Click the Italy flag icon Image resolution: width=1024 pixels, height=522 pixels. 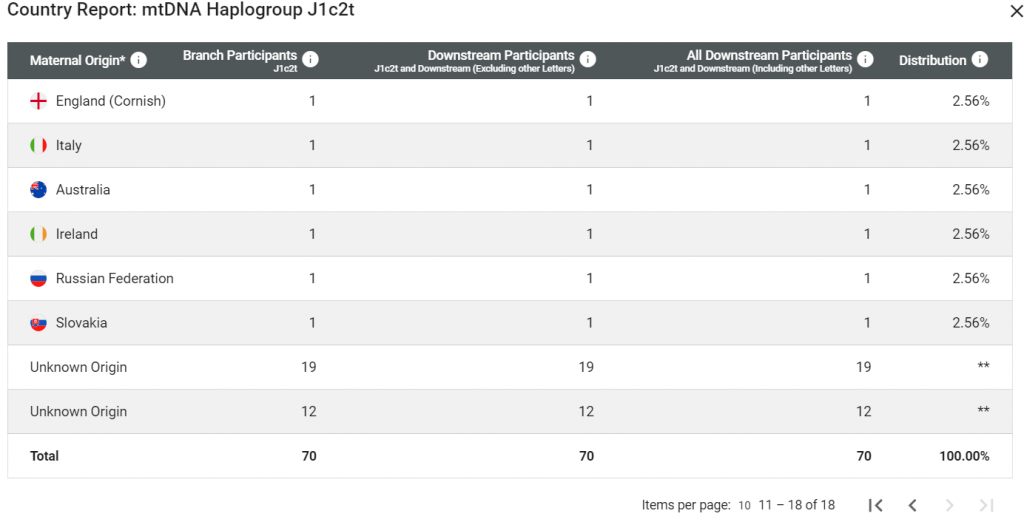(x=39, y=146)
